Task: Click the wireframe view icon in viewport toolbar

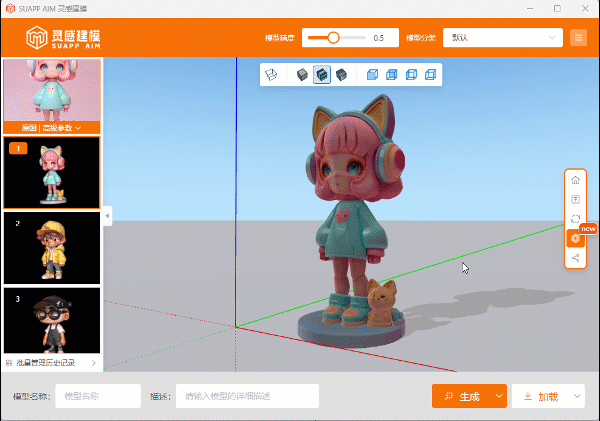Action: [270, 74]
